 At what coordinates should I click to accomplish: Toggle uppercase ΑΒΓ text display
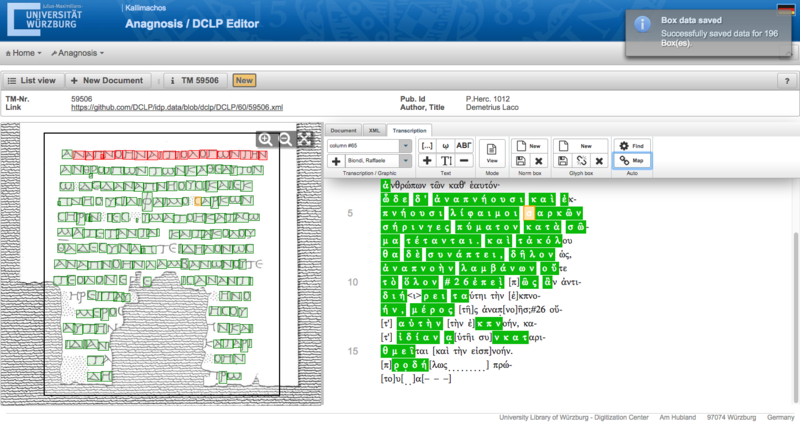click(462, 146)
